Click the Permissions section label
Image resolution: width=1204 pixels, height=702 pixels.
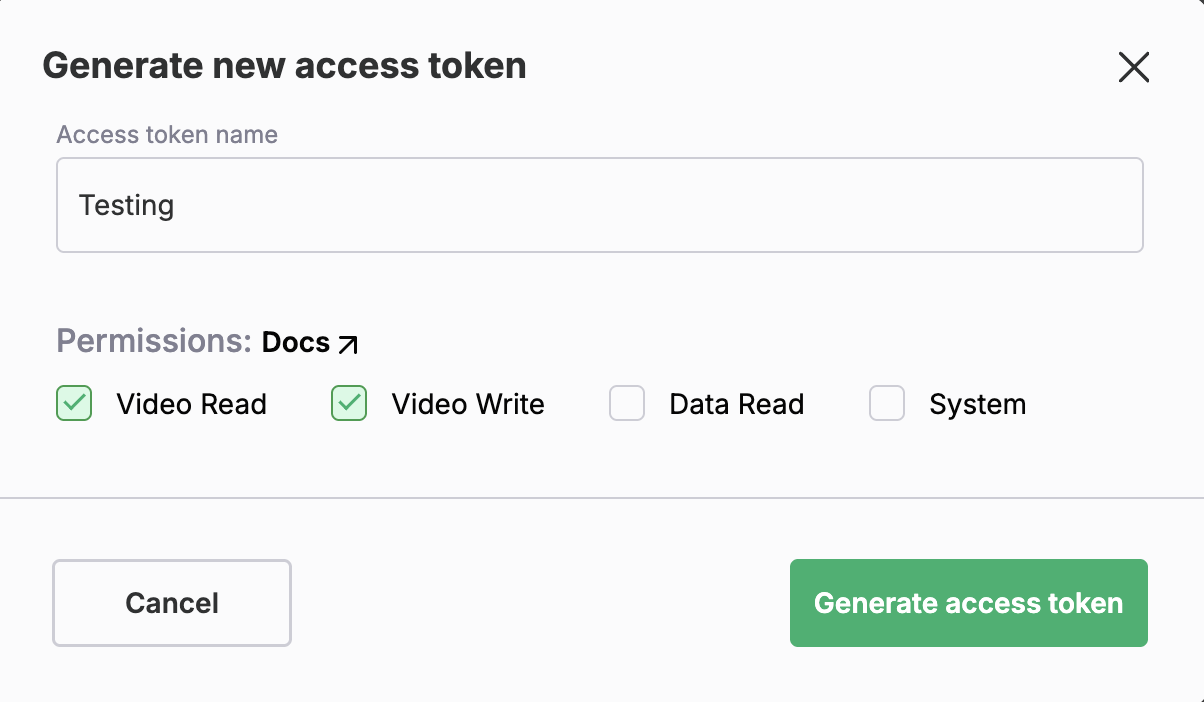152,341
